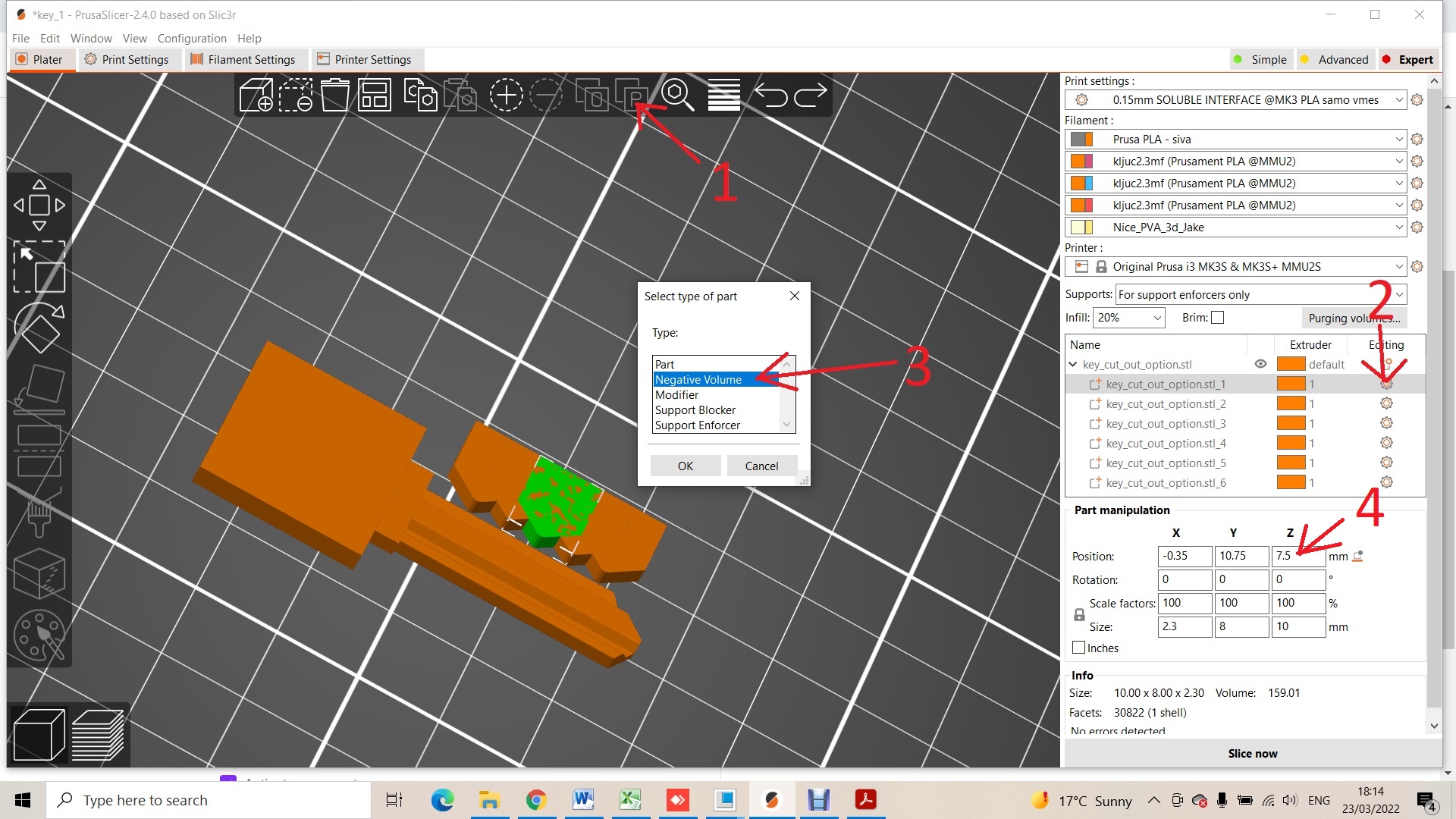The height and width of the screenshot is (819, 1456).
Task: Open the Configuration menu
Action: point(192,38)
